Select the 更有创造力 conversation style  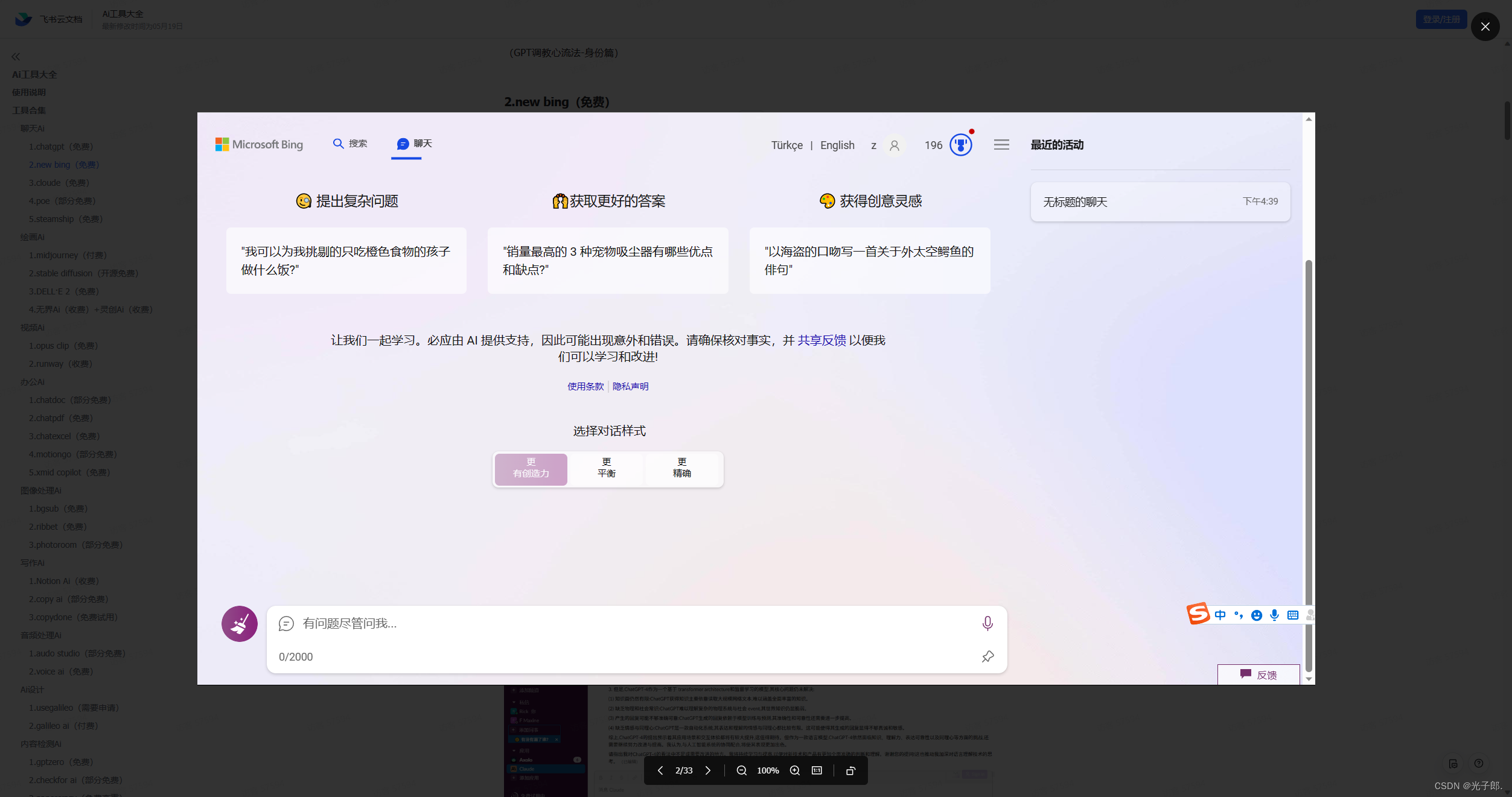pos(531,468)
